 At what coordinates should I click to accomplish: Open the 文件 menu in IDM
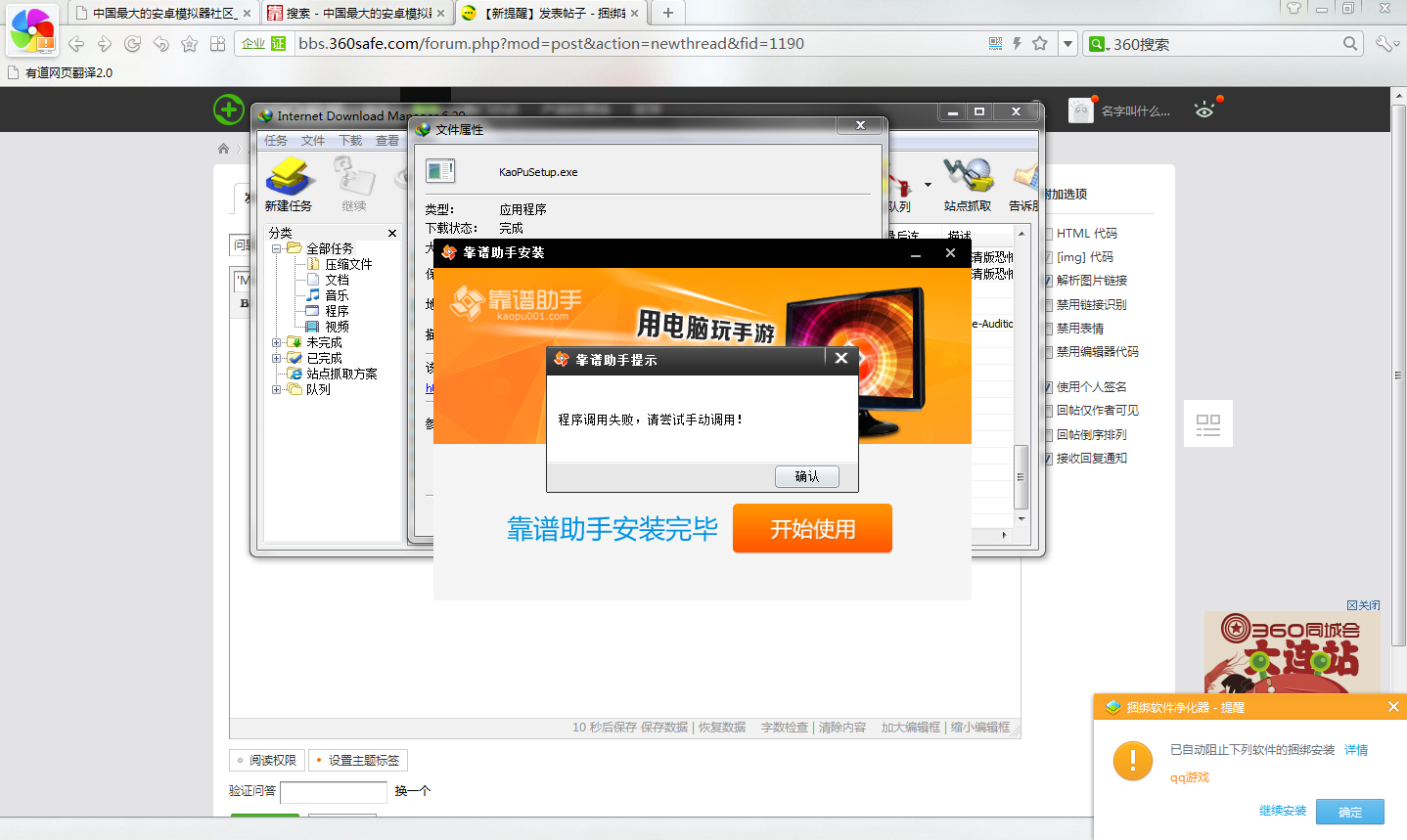coord(313,141)
